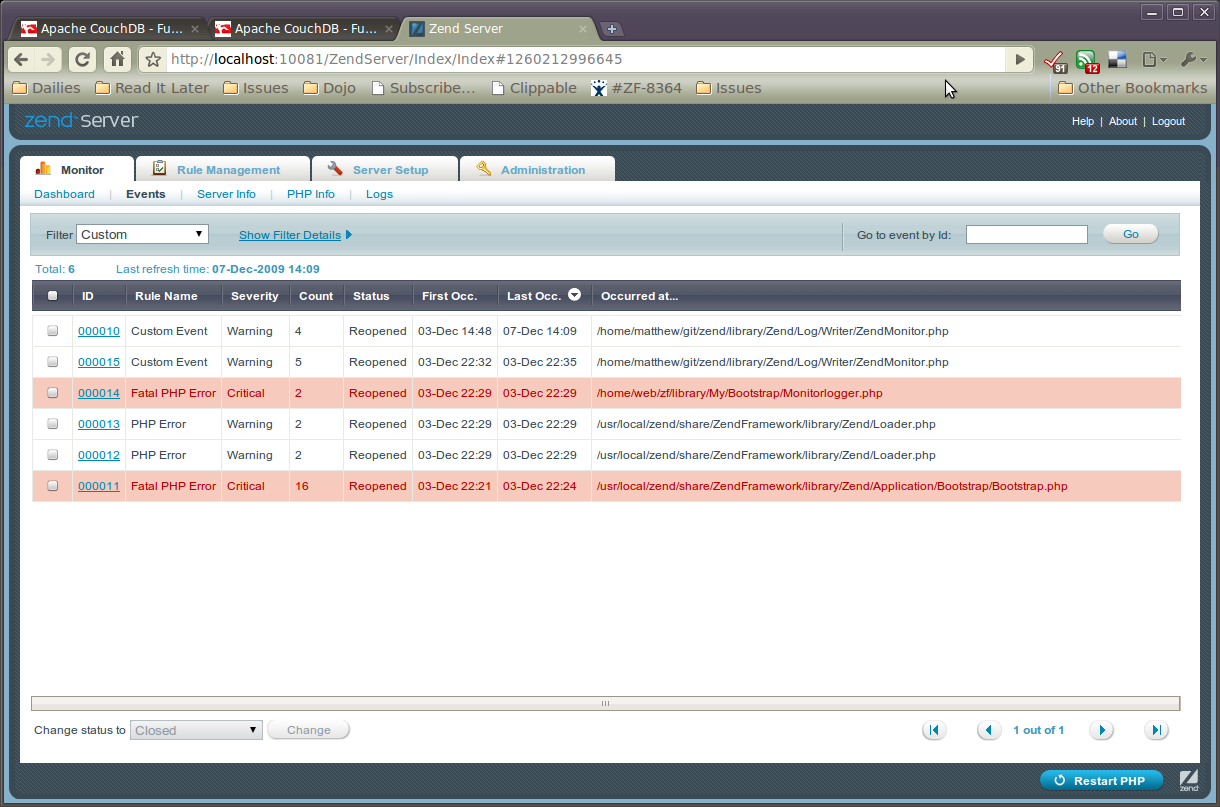Bookmark page using the star icon

[153, 60]
